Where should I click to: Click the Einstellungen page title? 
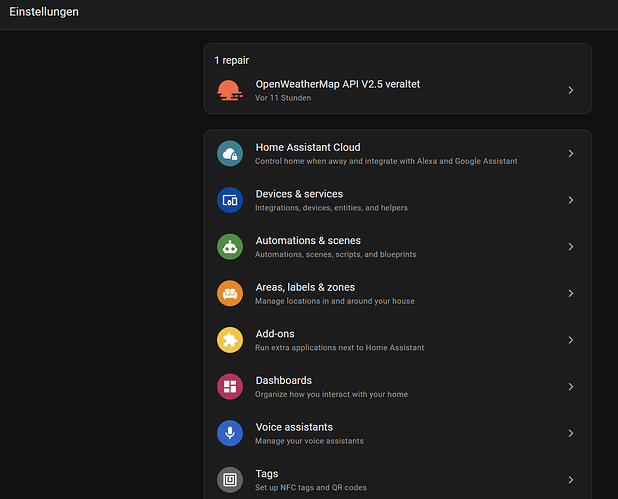(44, 12)
